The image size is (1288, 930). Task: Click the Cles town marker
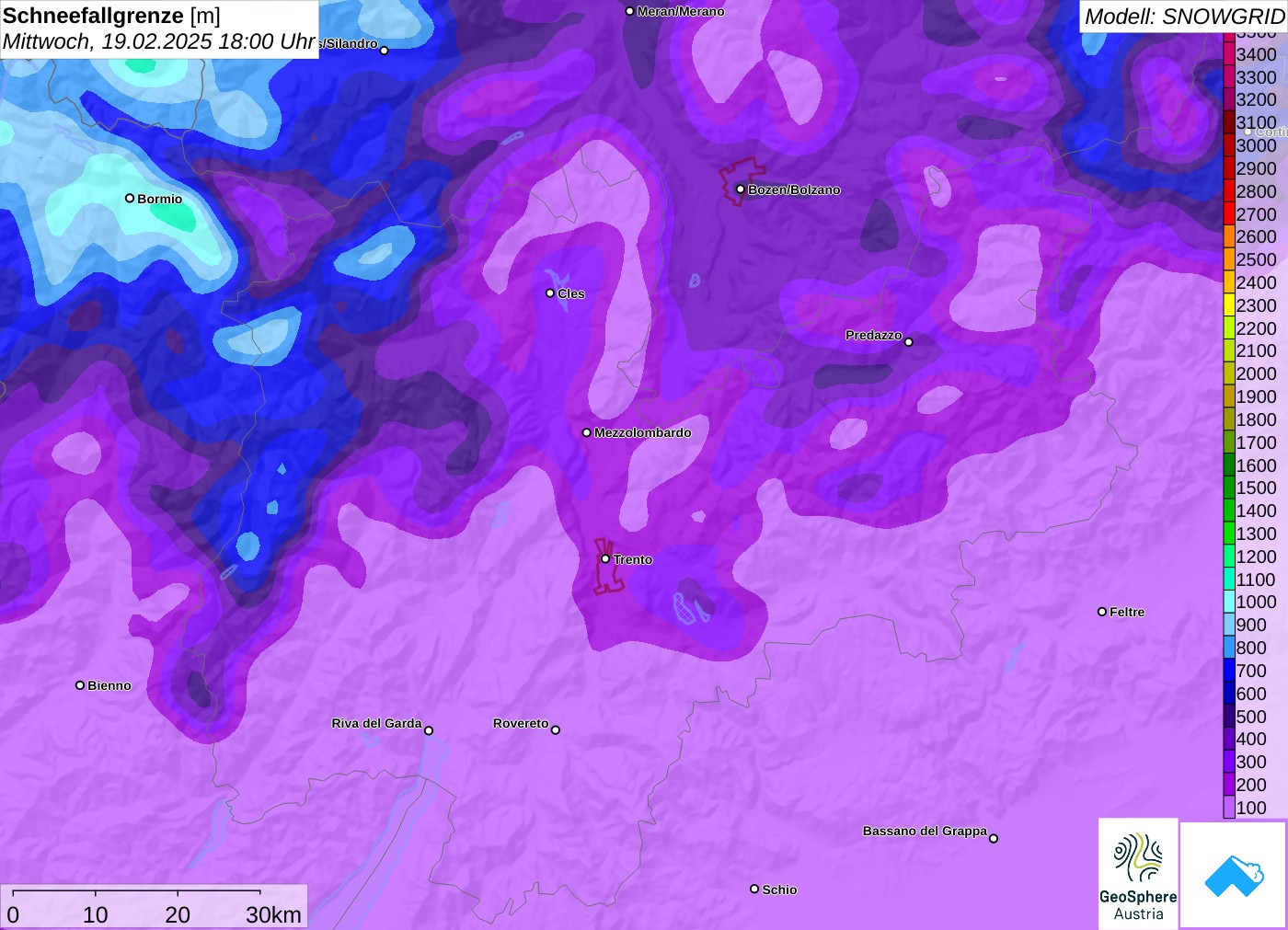550,293
